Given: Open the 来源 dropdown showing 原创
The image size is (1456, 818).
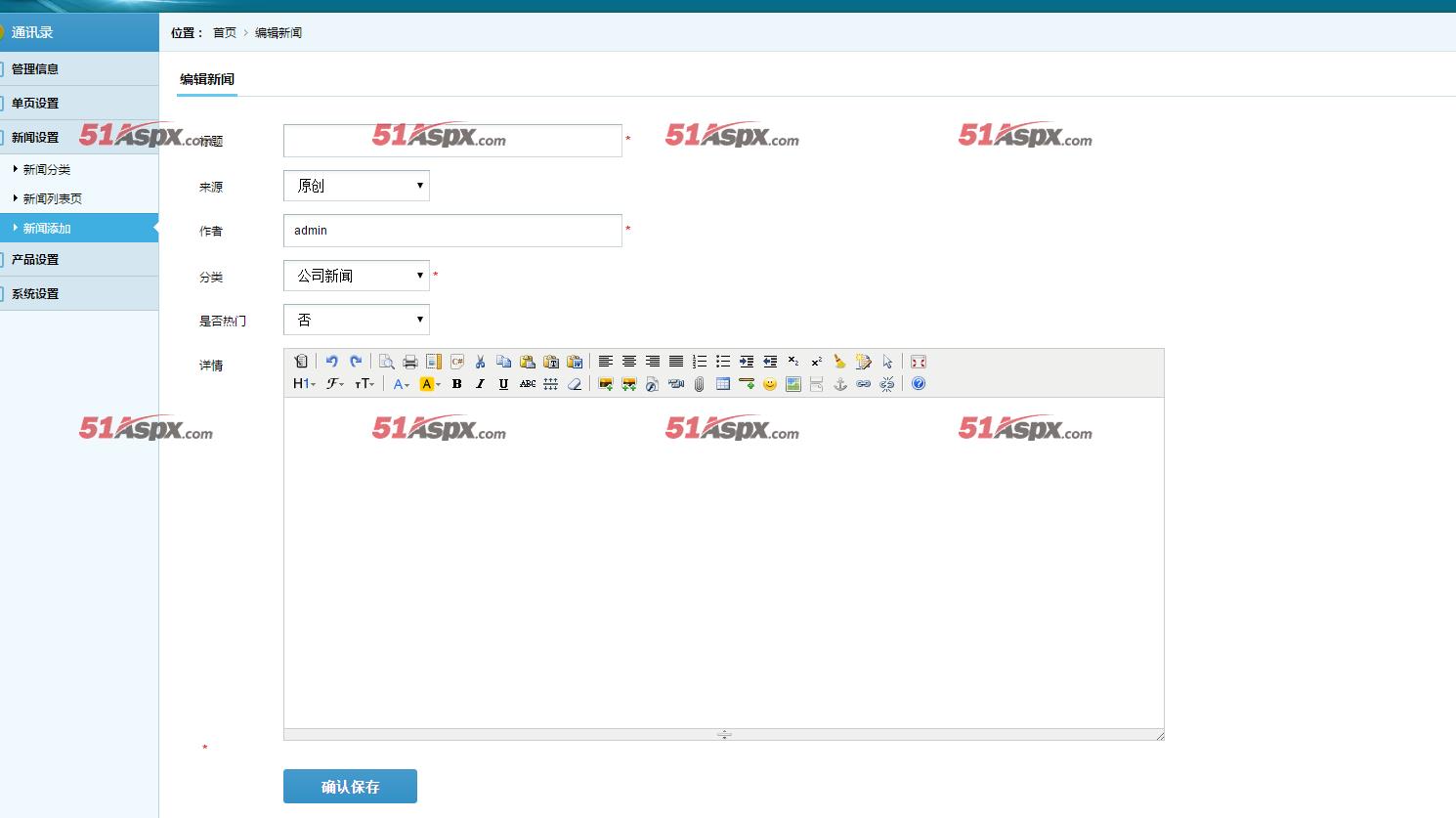Looking at the screenshot, I should 357,186.
